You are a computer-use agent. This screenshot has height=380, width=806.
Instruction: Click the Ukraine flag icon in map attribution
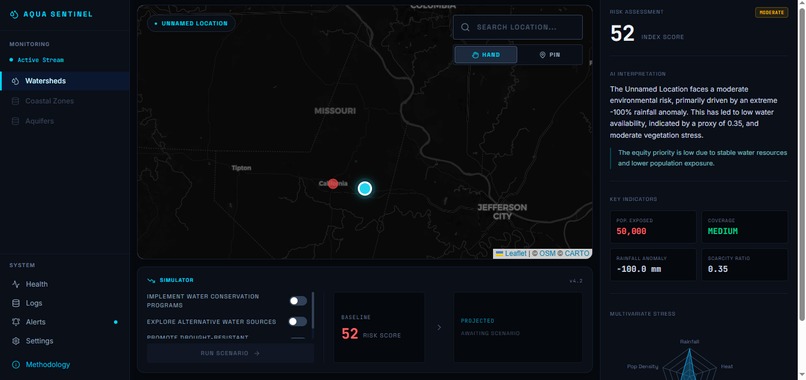499,254
